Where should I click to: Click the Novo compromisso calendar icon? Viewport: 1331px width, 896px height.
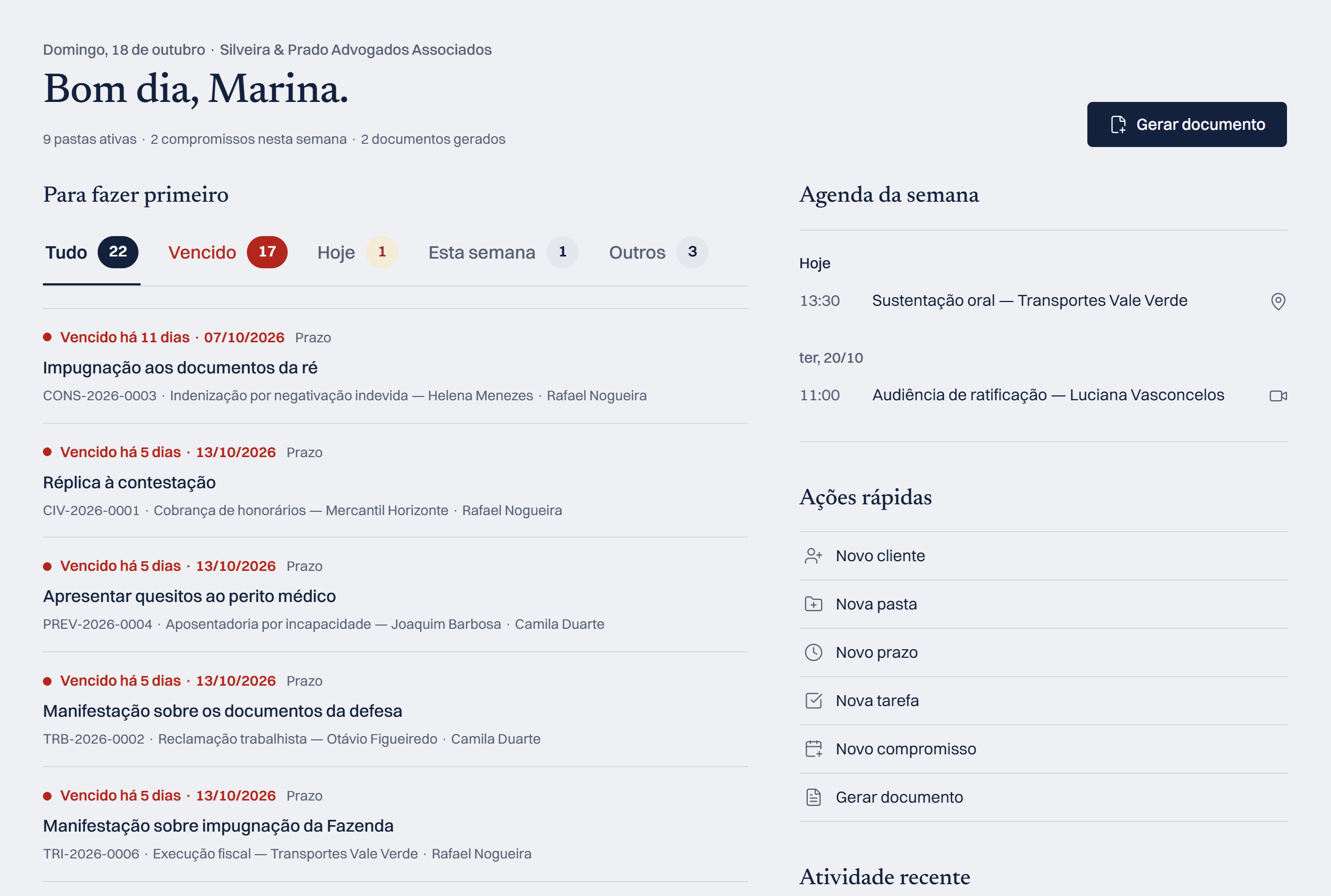coord(813,748)
